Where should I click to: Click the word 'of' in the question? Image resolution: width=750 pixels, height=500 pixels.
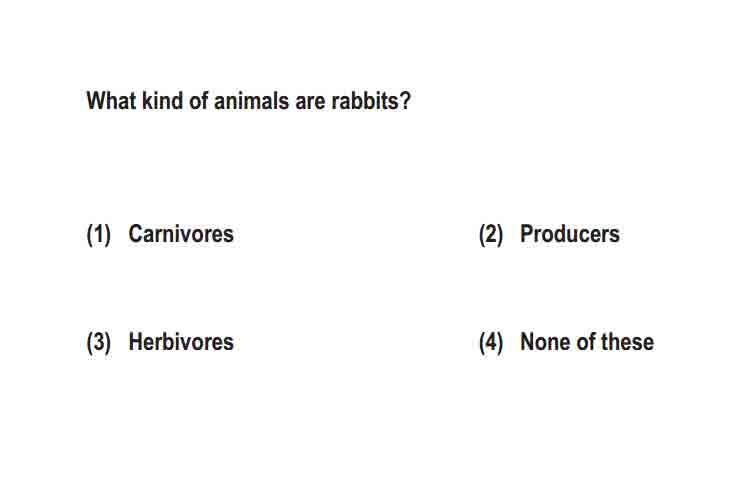(198, 101)
